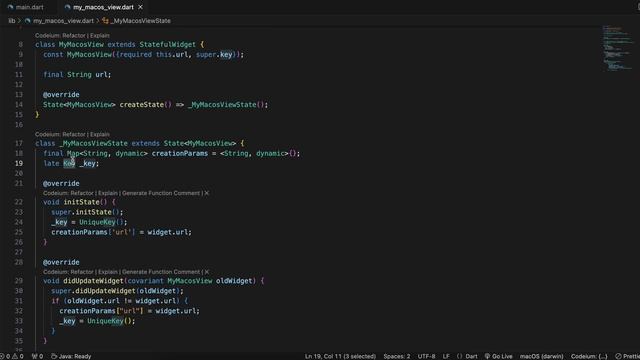Open my_macos_view.dart in the breadcrumb path
The height and width of the screenshot is (360, 640).
click(63, 21)
